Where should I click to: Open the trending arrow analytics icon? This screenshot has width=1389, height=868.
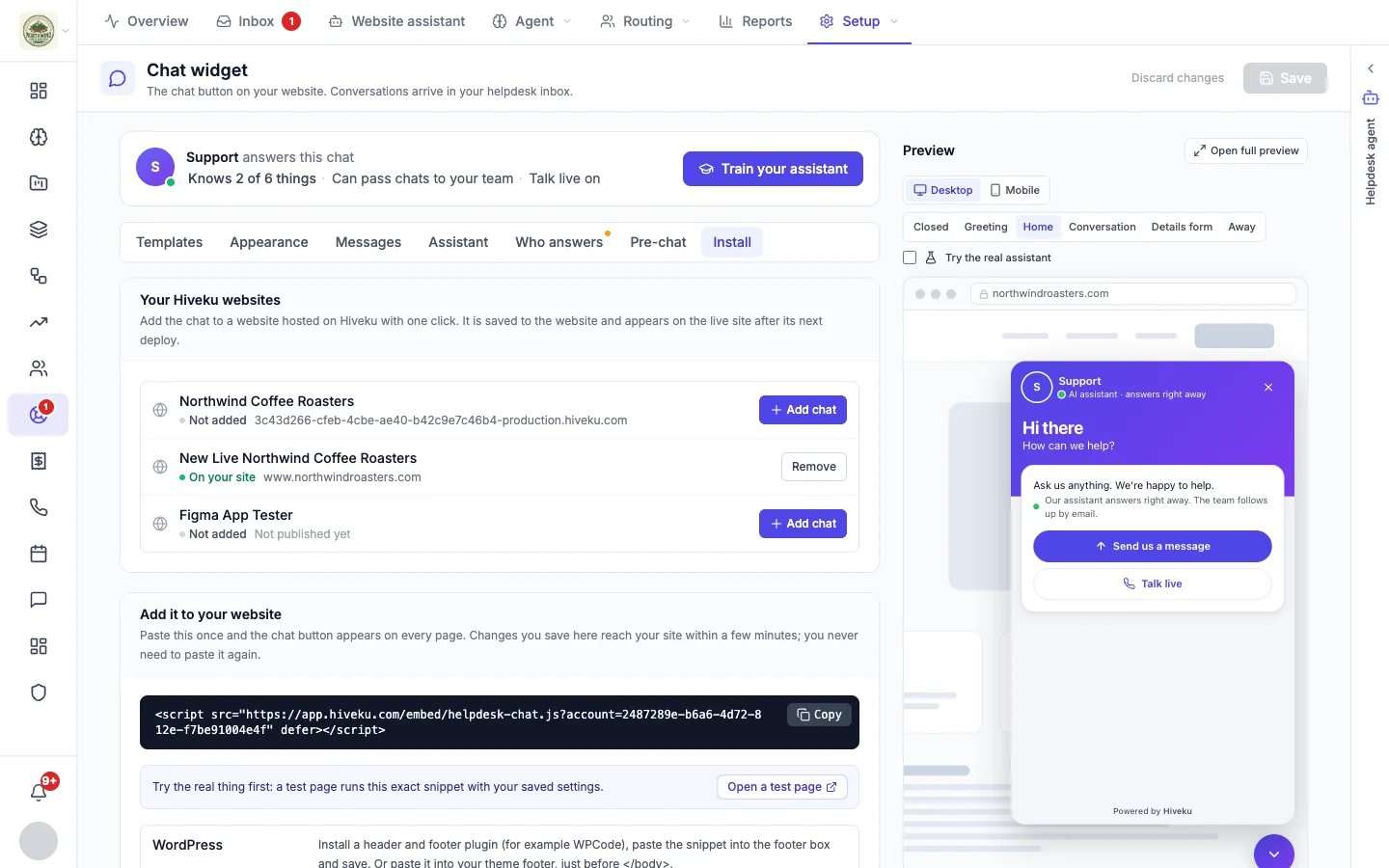click(39, 322)
